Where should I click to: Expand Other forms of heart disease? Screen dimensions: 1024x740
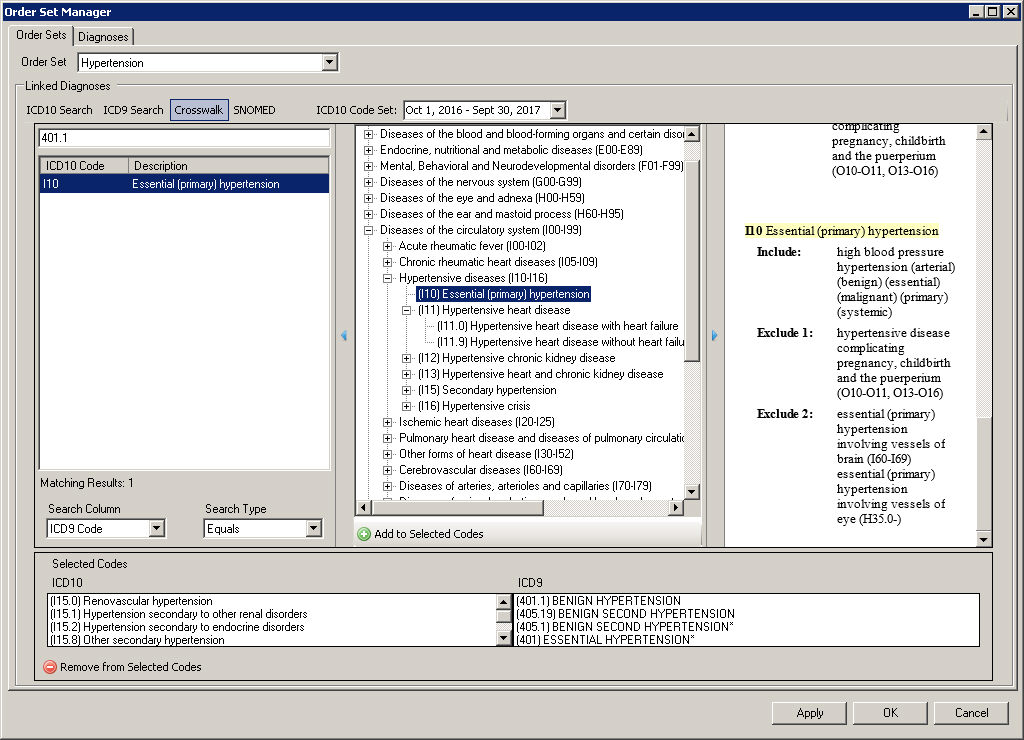(387, 454)
